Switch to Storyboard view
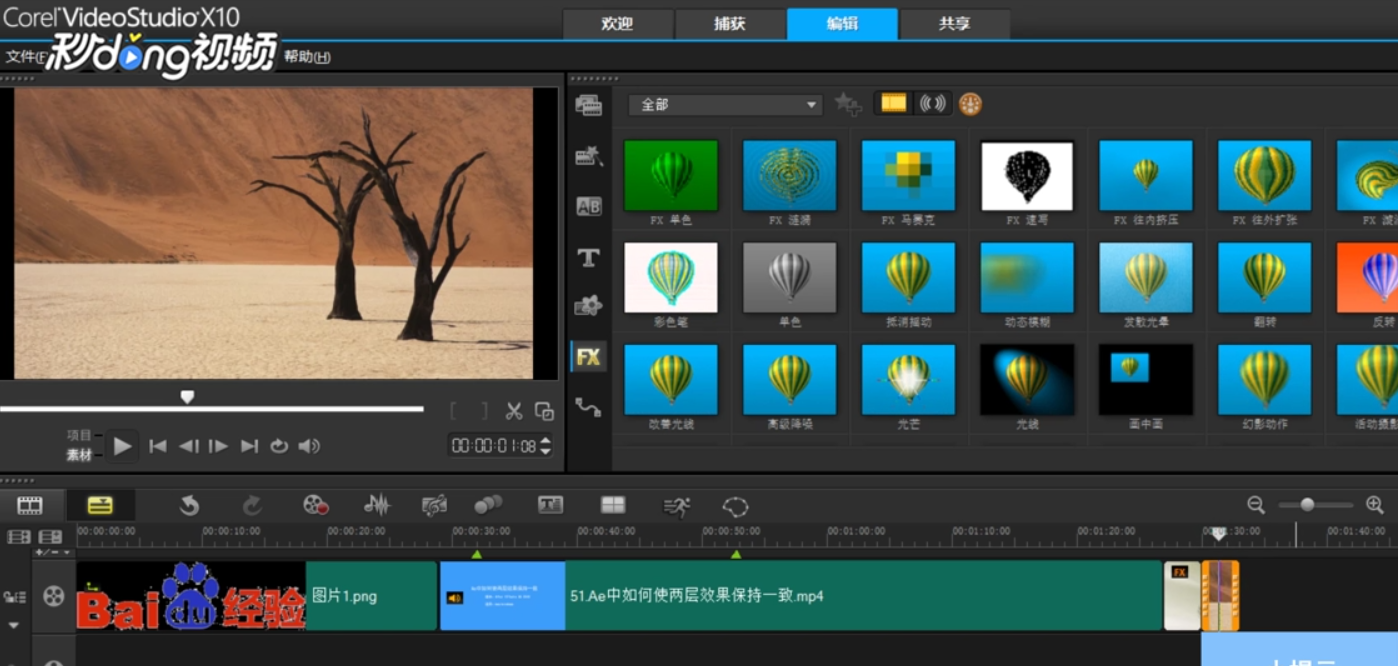The image size is (1398, 666). tap(30, 505)
